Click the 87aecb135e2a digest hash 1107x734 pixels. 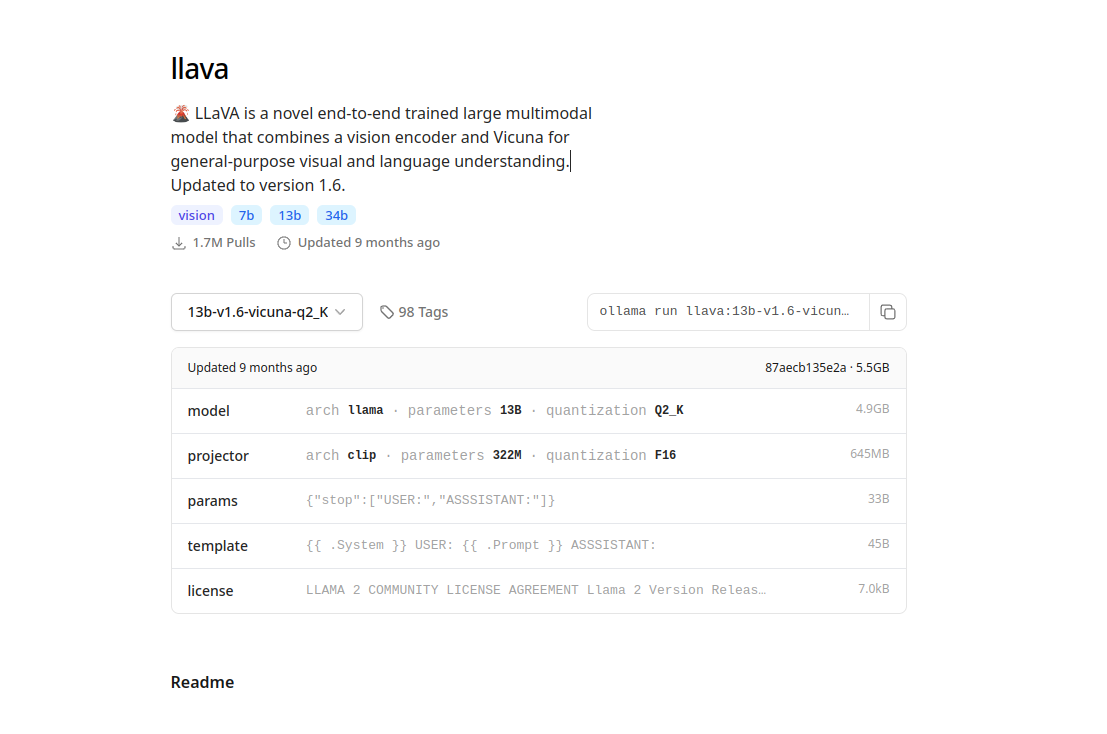pyautogui.click(x=805, y=368)
